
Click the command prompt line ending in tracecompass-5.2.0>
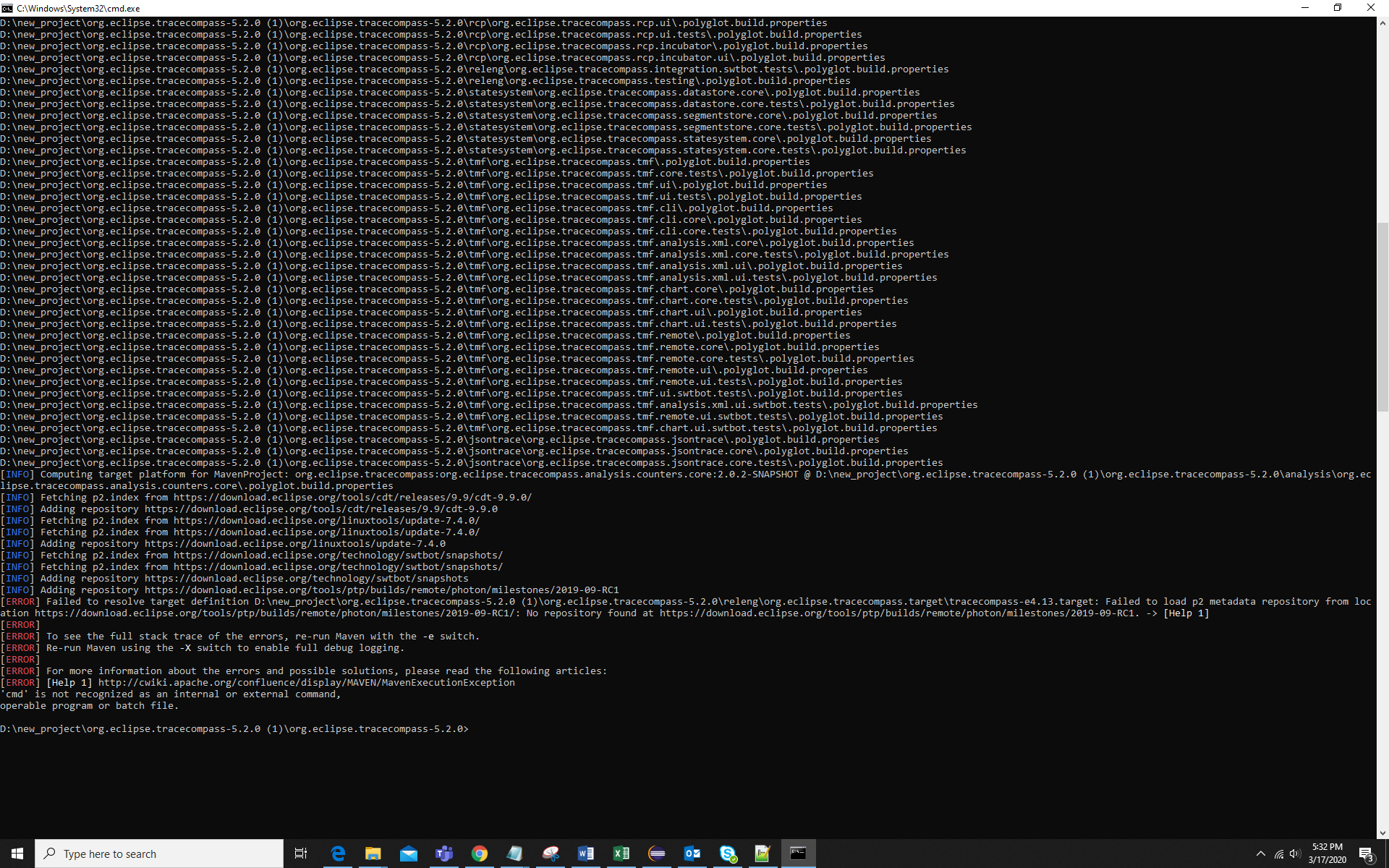point(234,728)
